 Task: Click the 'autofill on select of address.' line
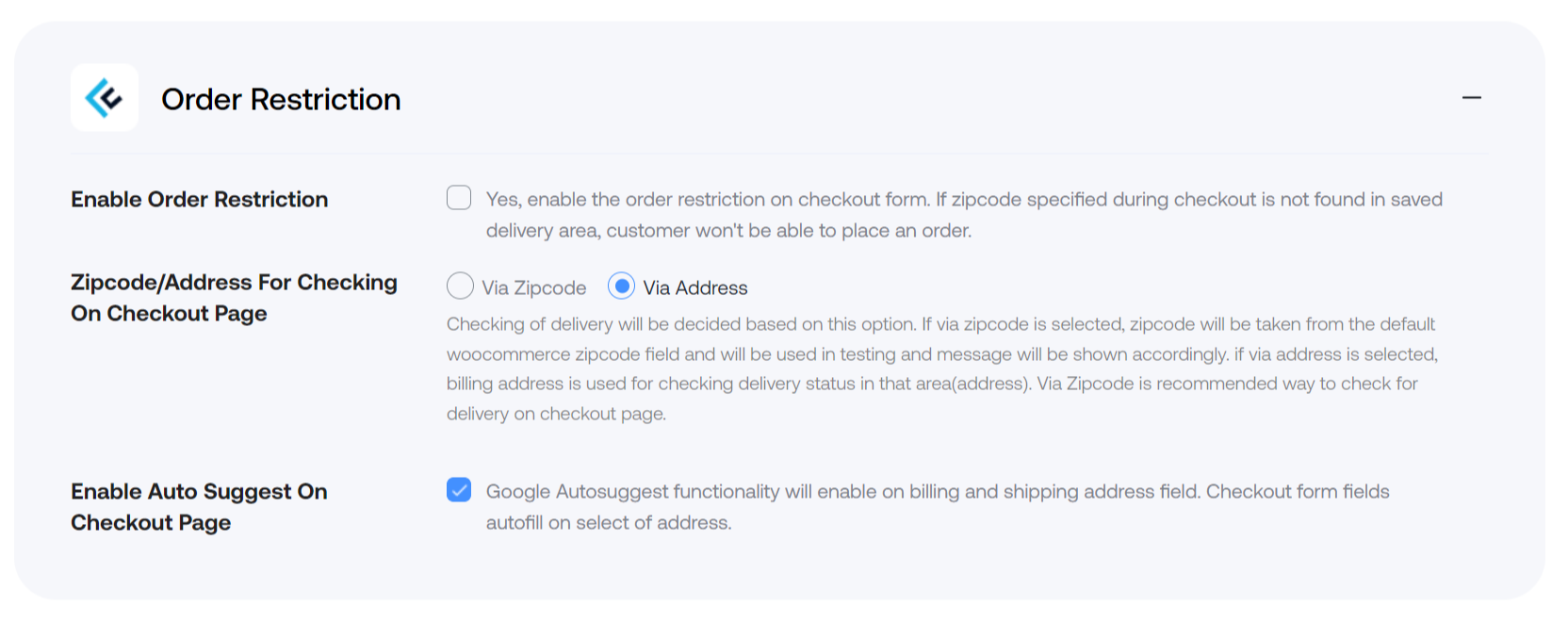click(609, 522)
